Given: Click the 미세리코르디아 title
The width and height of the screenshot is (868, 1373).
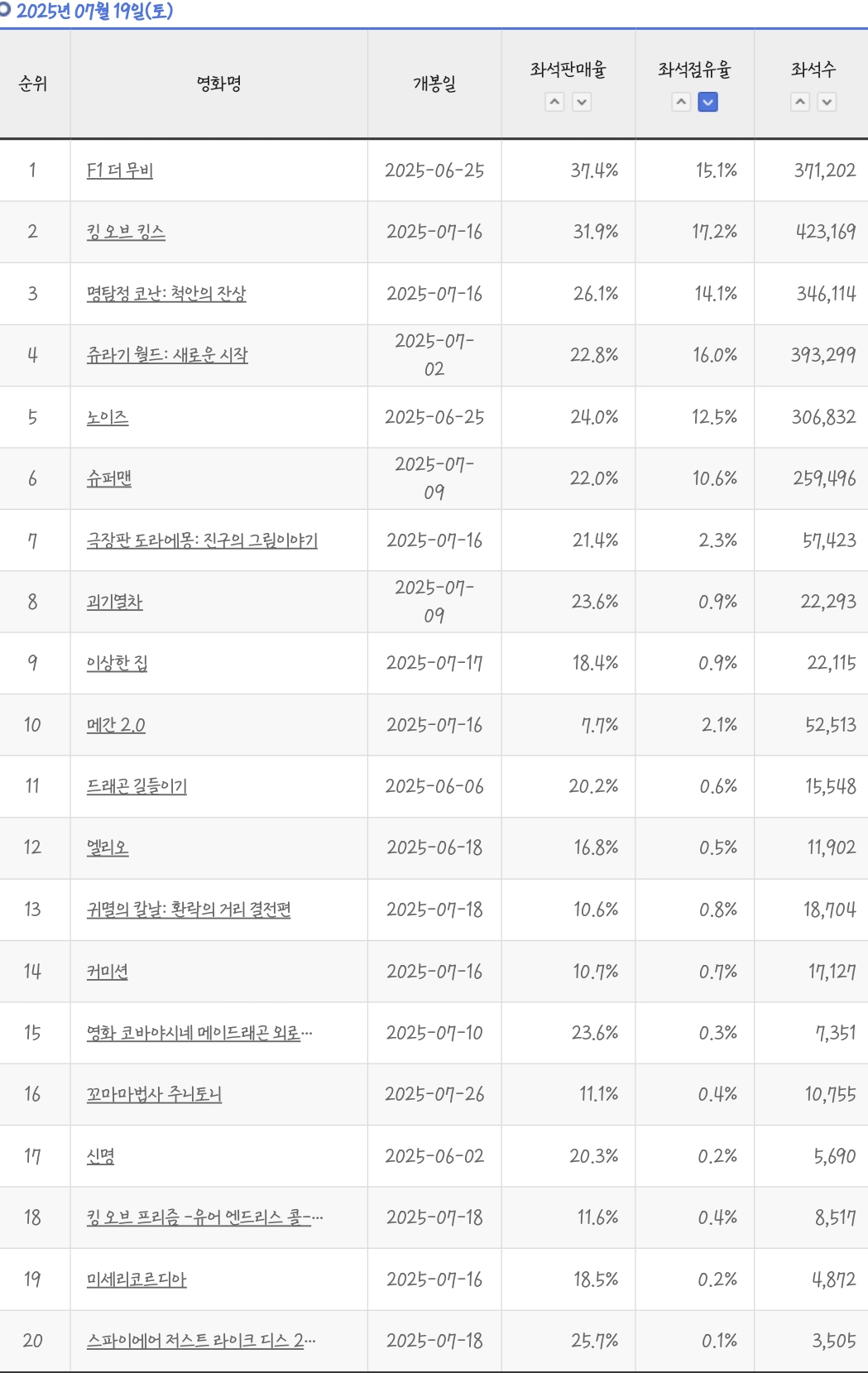Looking at the screenshot, I should pos(137,1279).
